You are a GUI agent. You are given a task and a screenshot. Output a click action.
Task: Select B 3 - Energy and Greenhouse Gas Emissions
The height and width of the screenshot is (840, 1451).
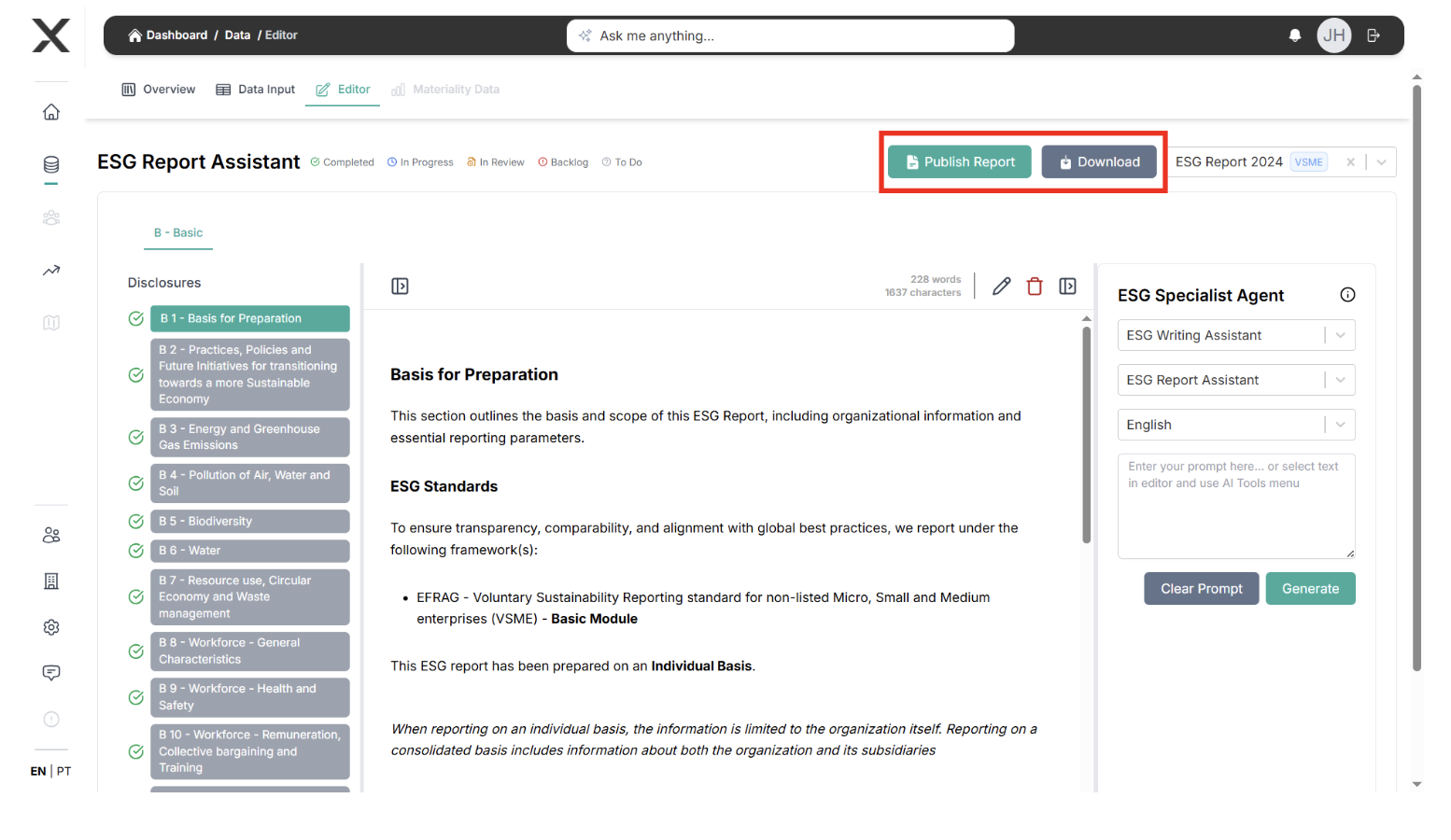[x=250, y=437]
